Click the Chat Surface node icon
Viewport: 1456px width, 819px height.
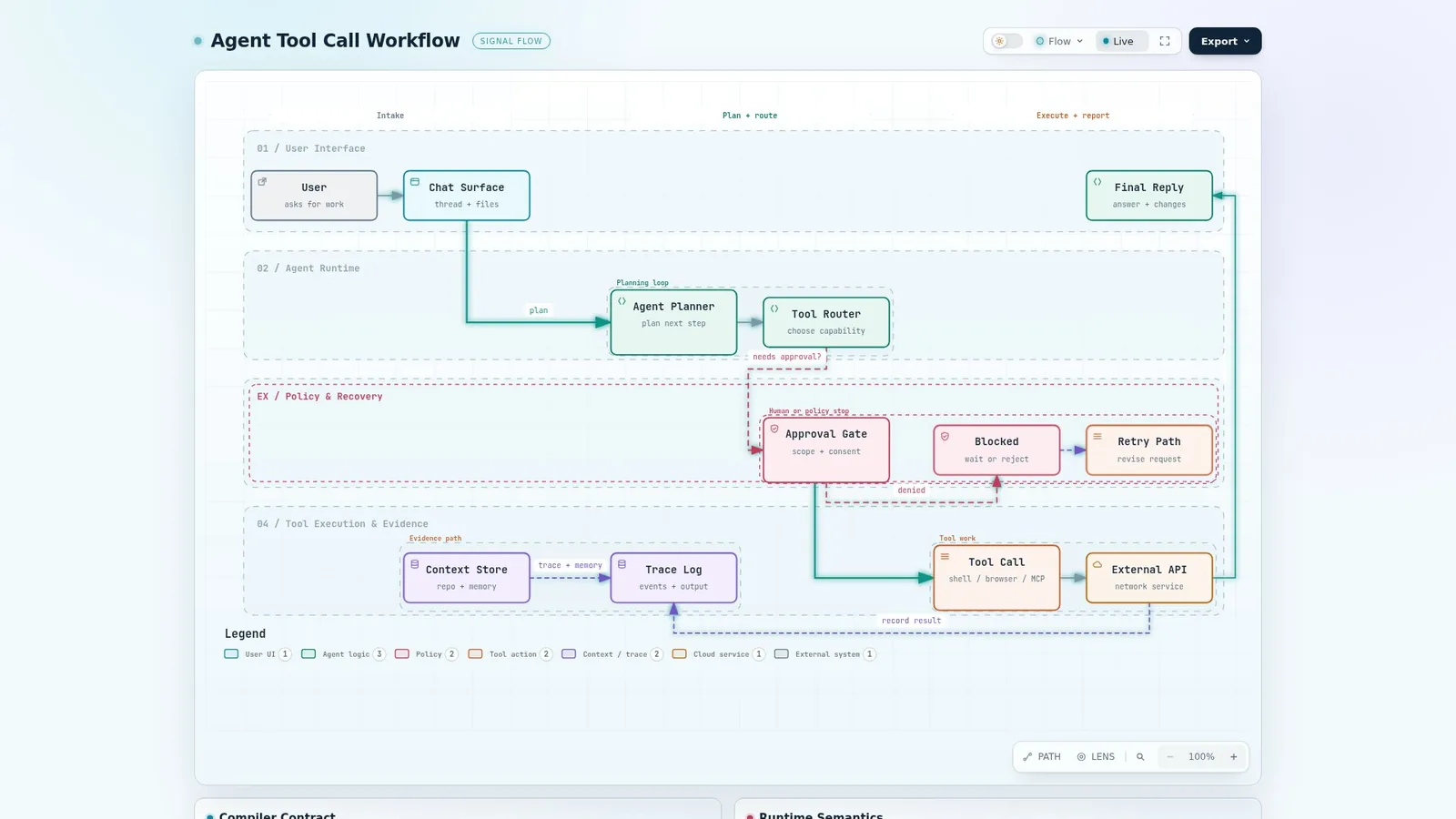pos(415,182)
